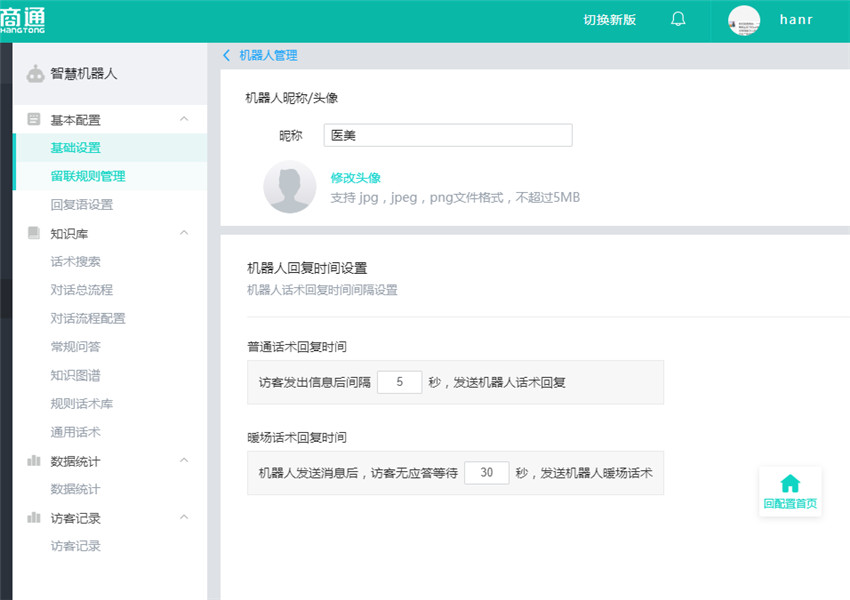Click the back arrow beside 机器人管理
This screenshot has height=600, width=850.
(227, 56)
